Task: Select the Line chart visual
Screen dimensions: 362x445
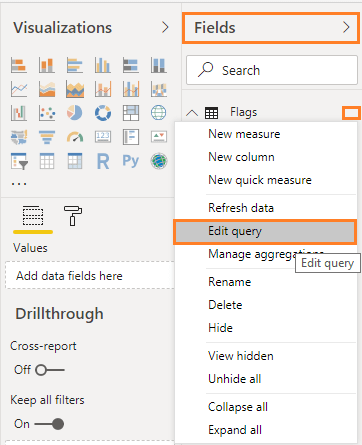Action: (19, 89)
